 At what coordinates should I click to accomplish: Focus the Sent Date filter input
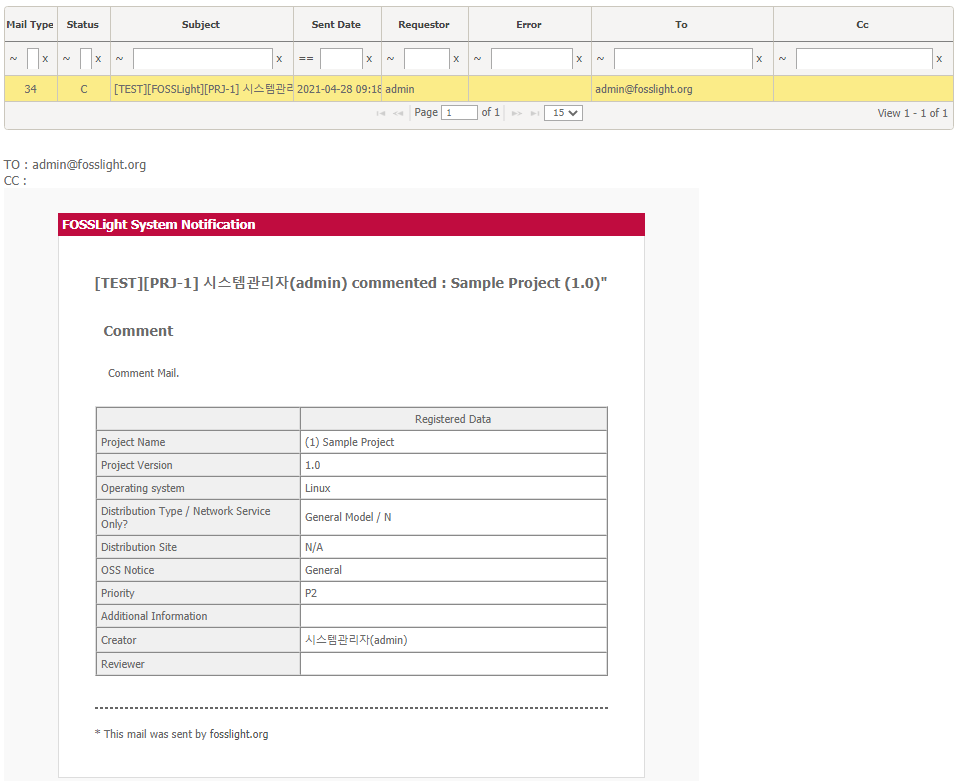click(341, 59)
